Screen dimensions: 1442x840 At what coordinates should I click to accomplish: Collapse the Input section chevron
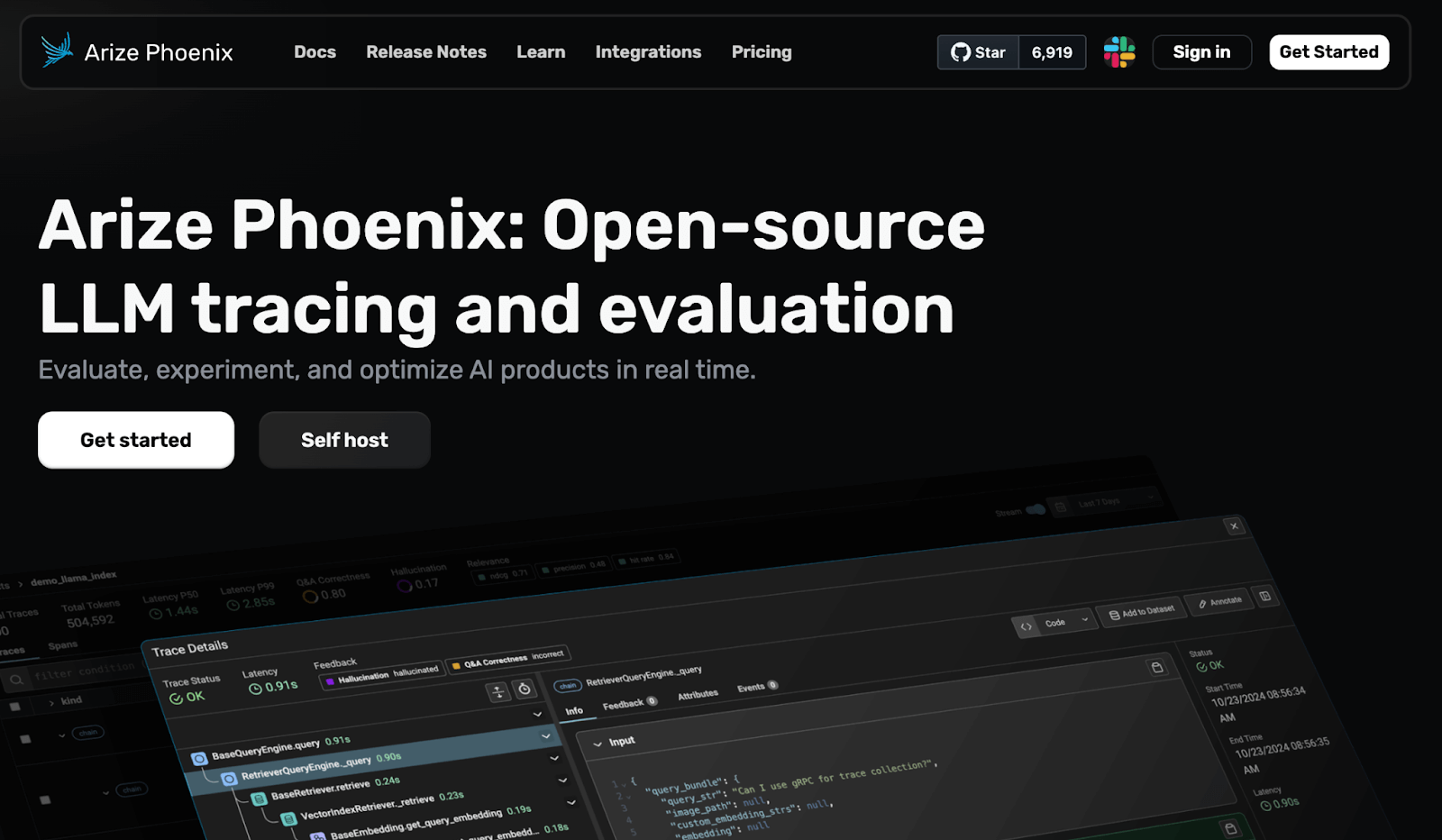[598, 744]
